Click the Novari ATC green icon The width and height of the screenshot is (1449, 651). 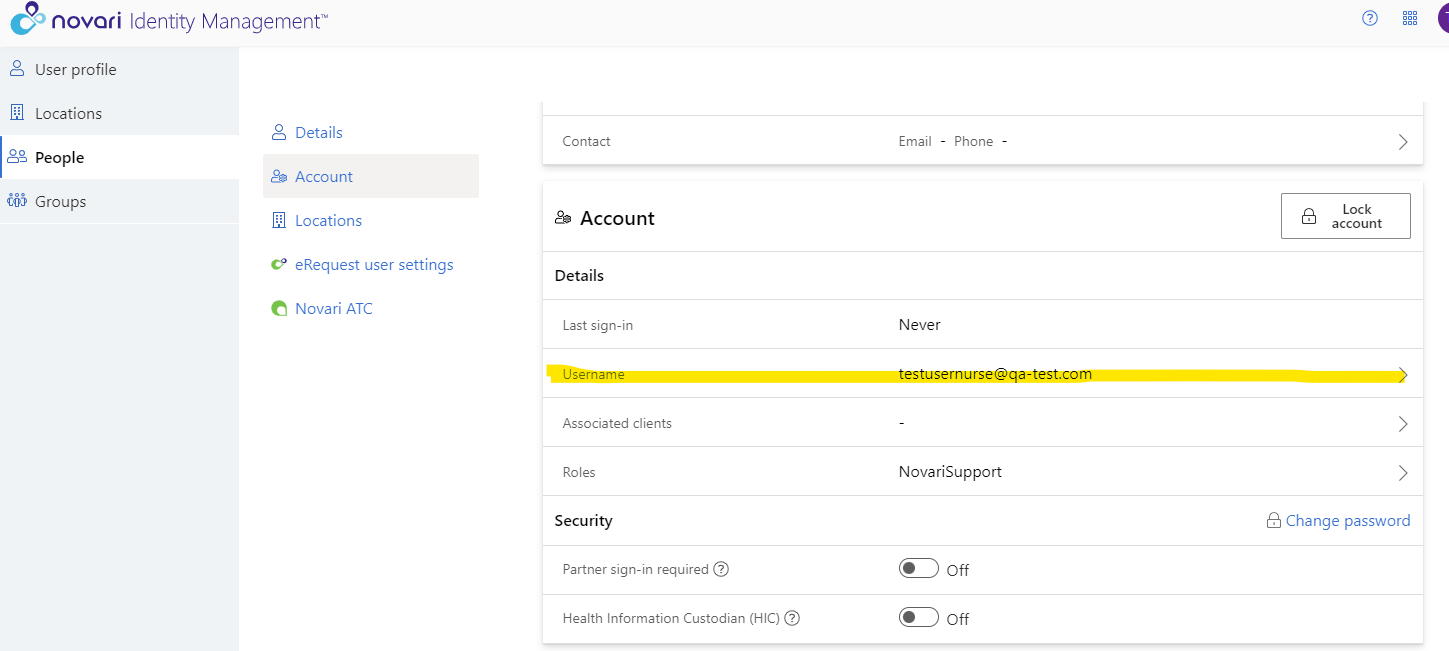[x=279, y=309]
